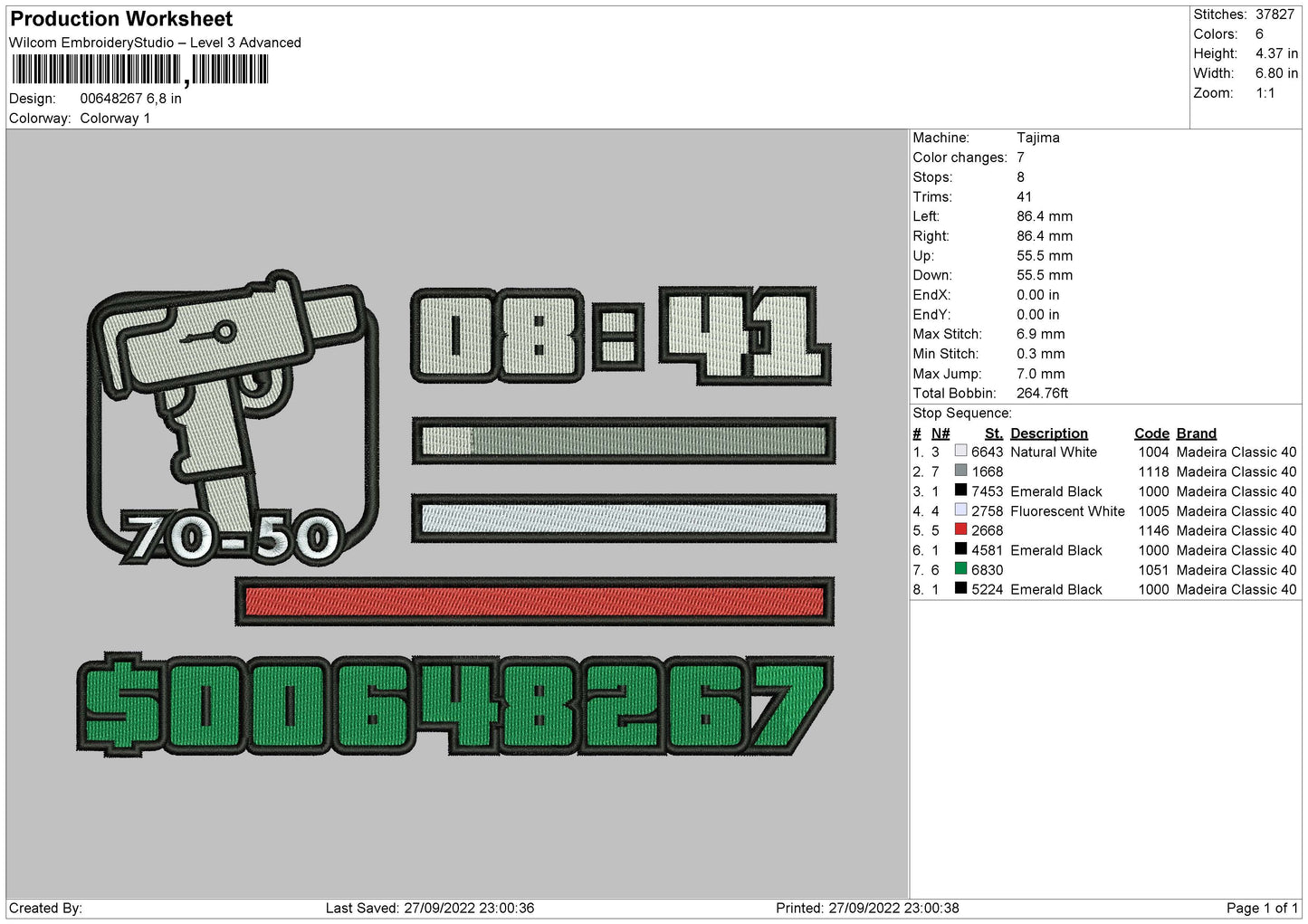Image resolution: width=1308 pixels, height=924 pixels.
Task: Click the gray 1668 color swatch in row 2
Action: pos(960,471)
